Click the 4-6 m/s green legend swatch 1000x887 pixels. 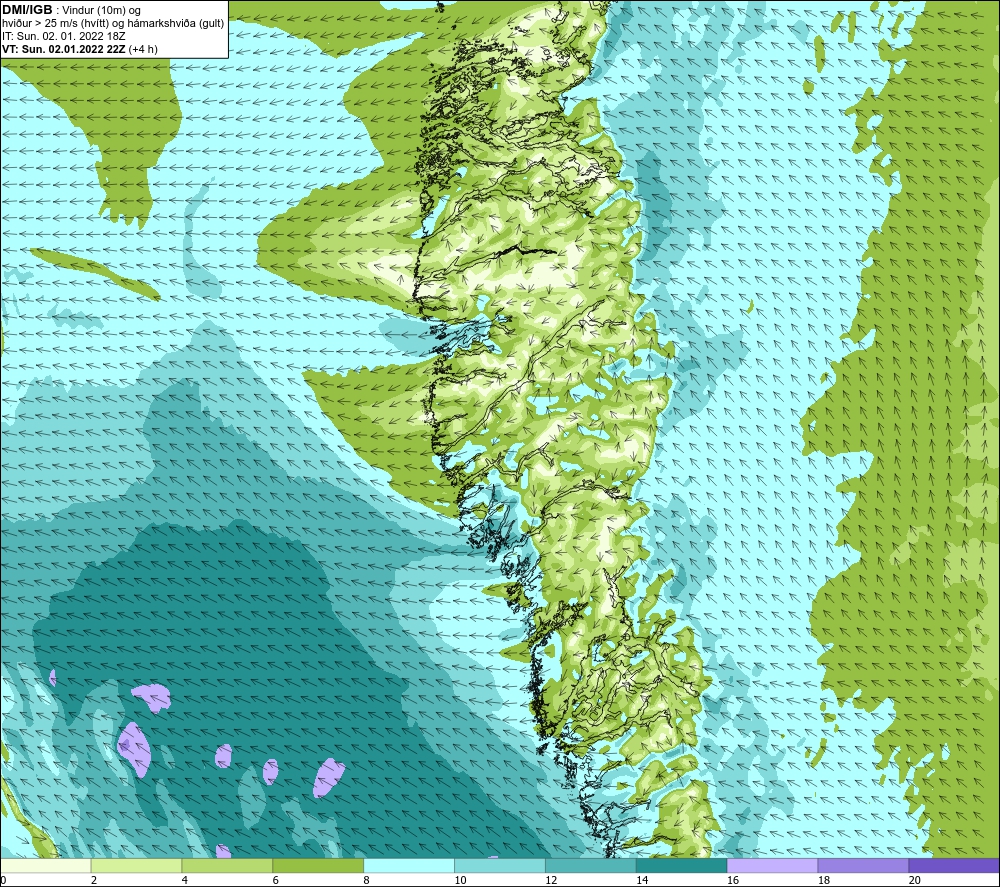[x=227, y=865]
